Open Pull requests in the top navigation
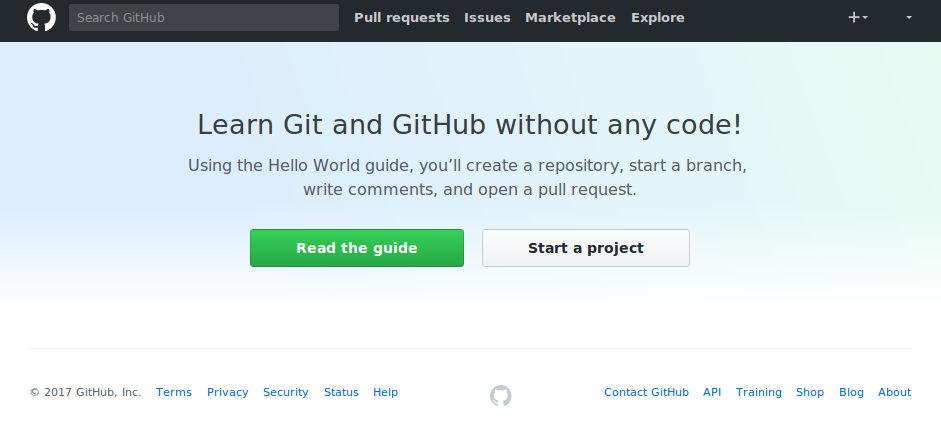 [x=402, y=17]
